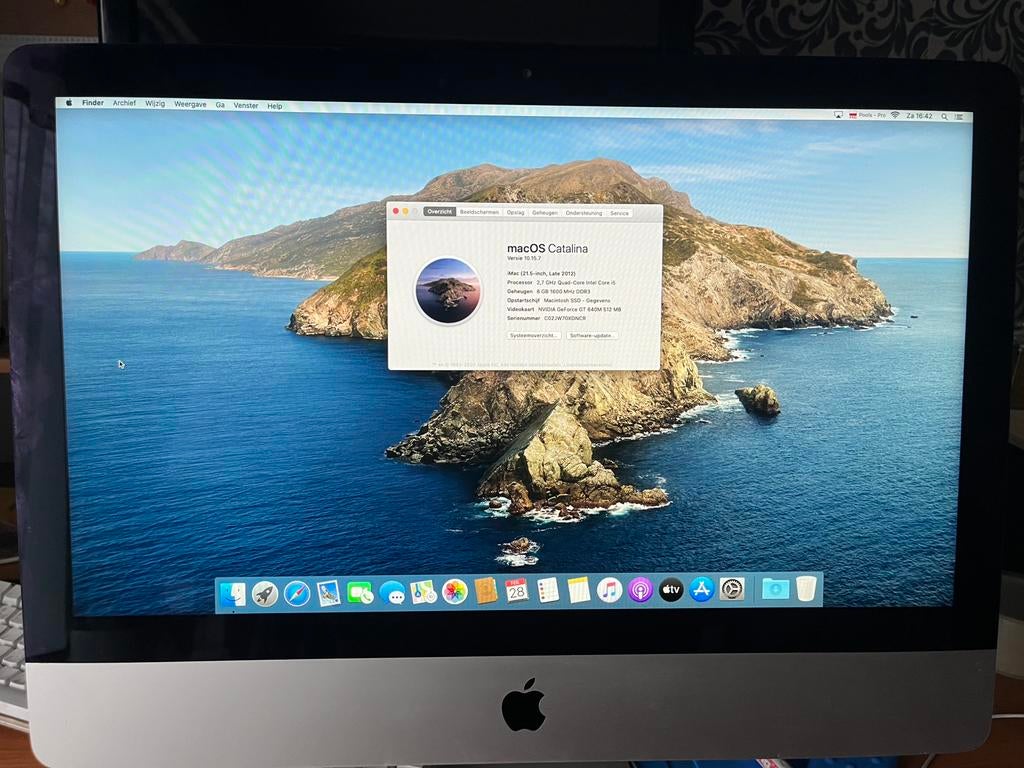Switch to the Beeldschermen tab
The image size is (1024, 768).
point(479,212)
